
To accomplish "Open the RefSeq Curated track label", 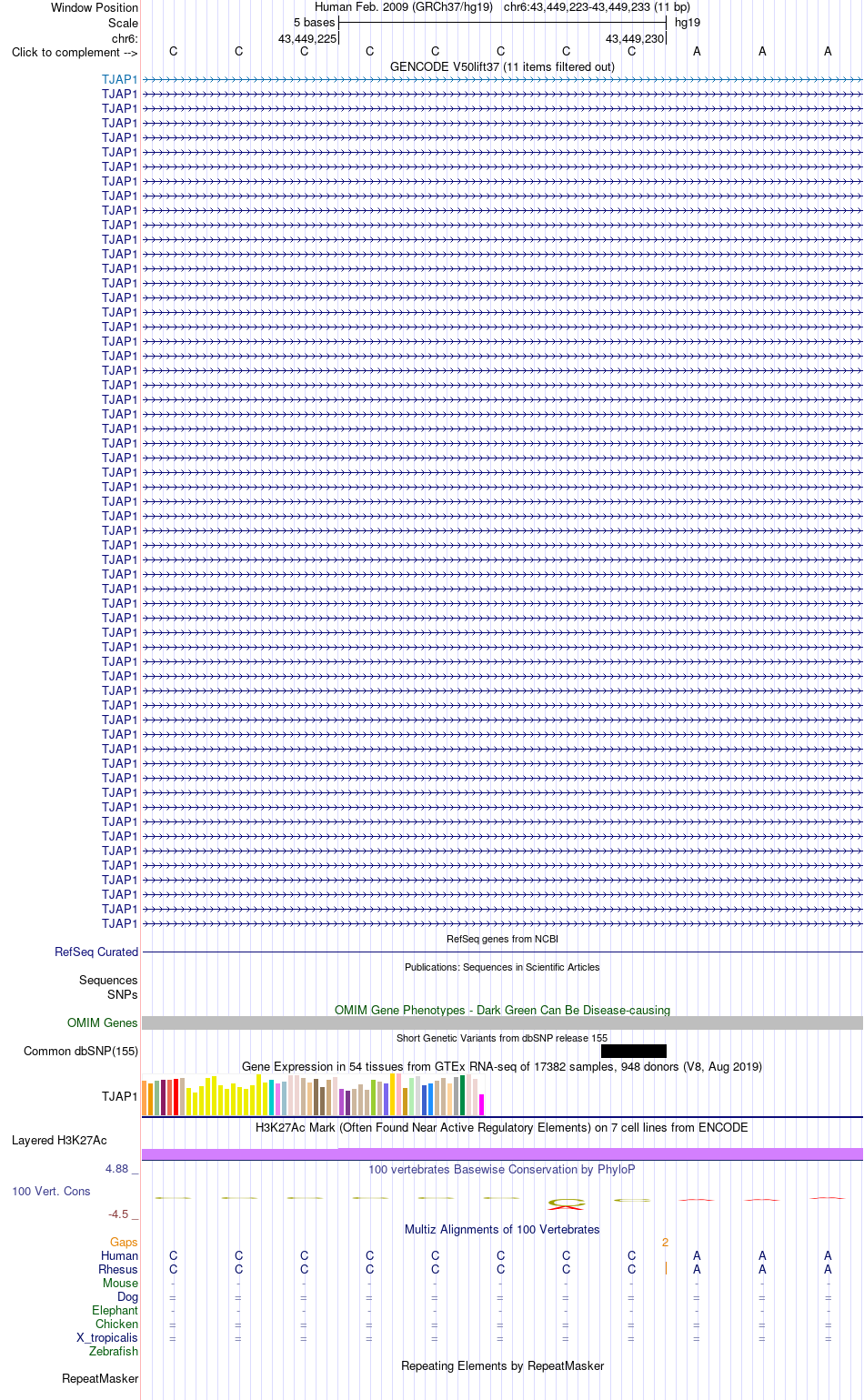I will (96, 952).
